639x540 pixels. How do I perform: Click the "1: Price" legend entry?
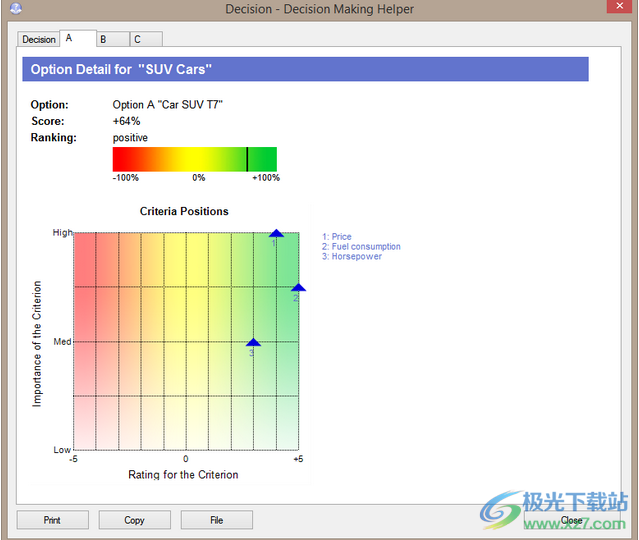(x=337, y=237)
